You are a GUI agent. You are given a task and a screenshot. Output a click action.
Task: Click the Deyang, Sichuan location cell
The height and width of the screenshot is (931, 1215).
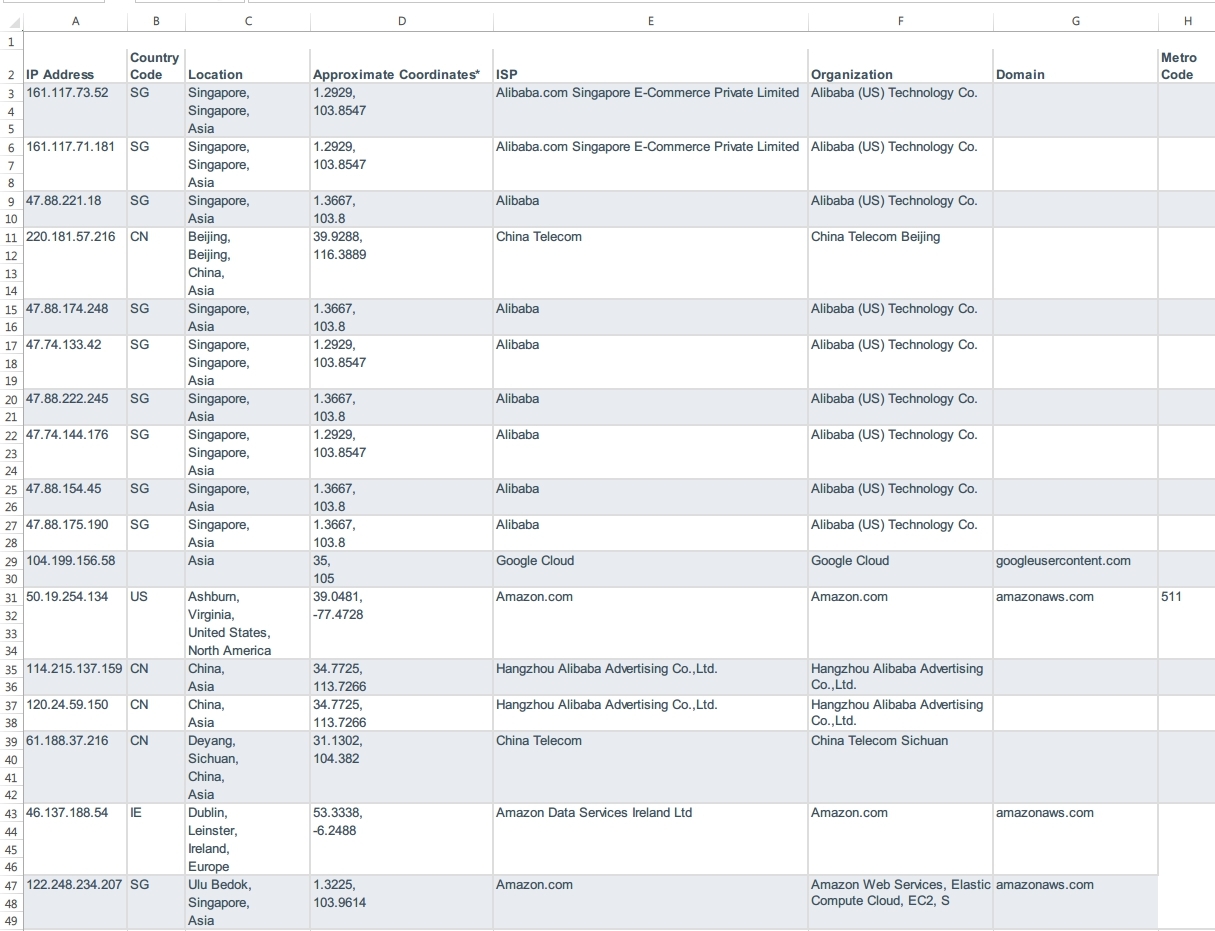[x=248, y=767]
